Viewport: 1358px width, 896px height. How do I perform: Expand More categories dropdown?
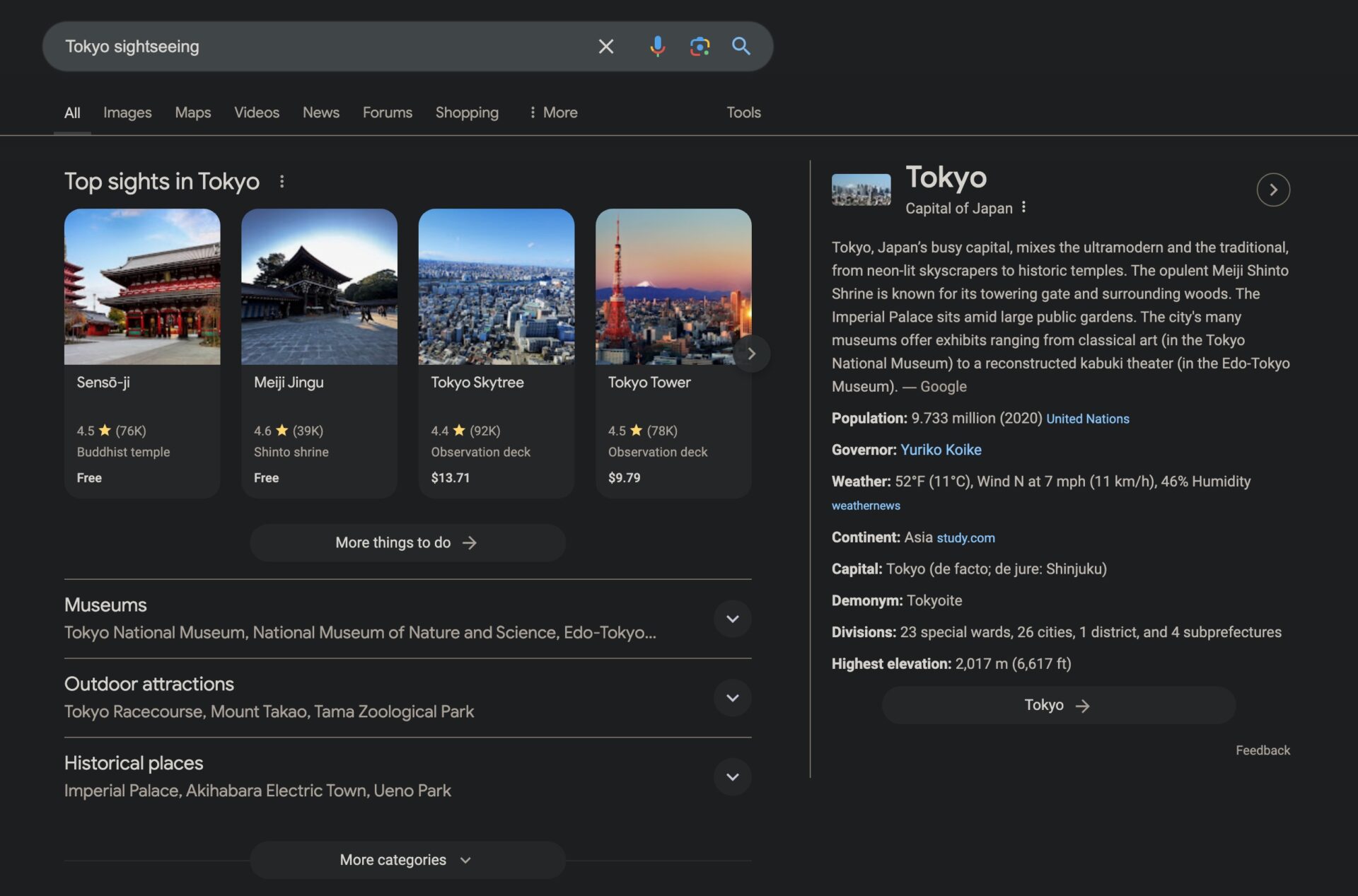coord(407,860)
